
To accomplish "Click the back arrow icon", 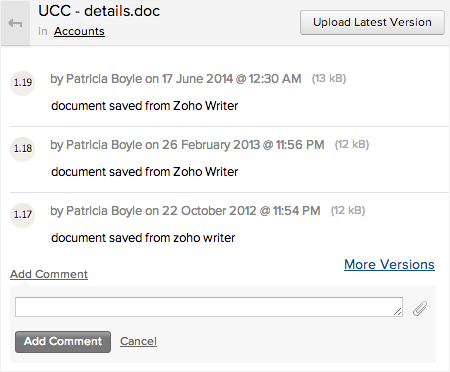I will coord(15,23).
